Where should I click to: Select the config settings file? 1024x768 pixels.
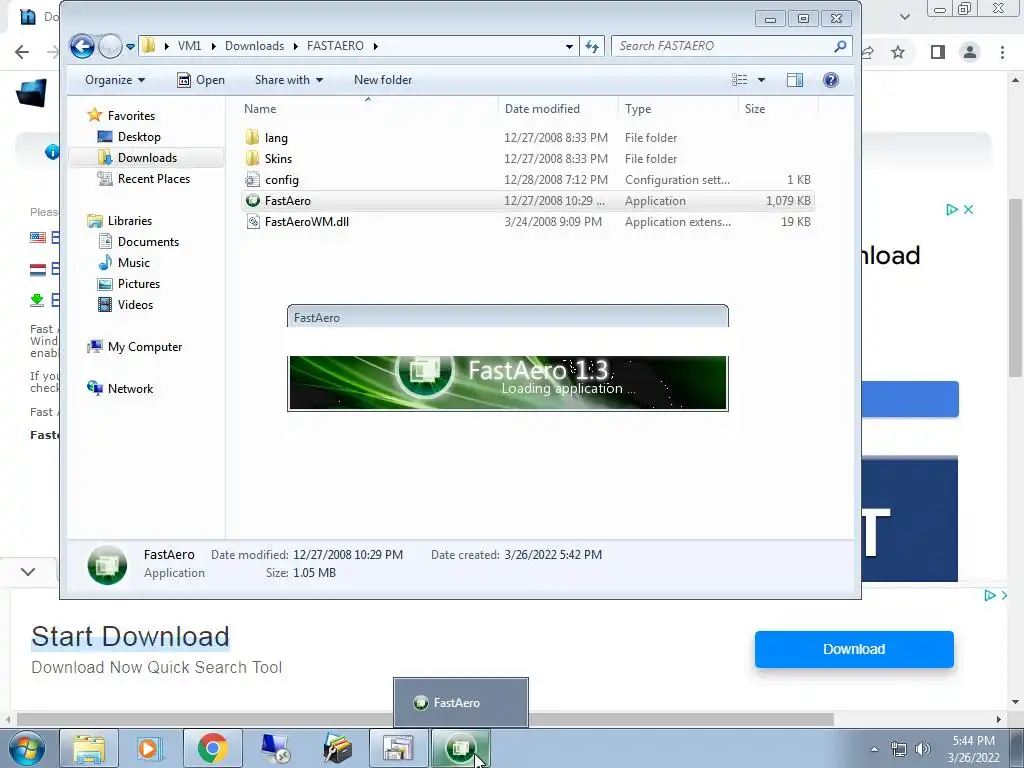tap(528, 180)
